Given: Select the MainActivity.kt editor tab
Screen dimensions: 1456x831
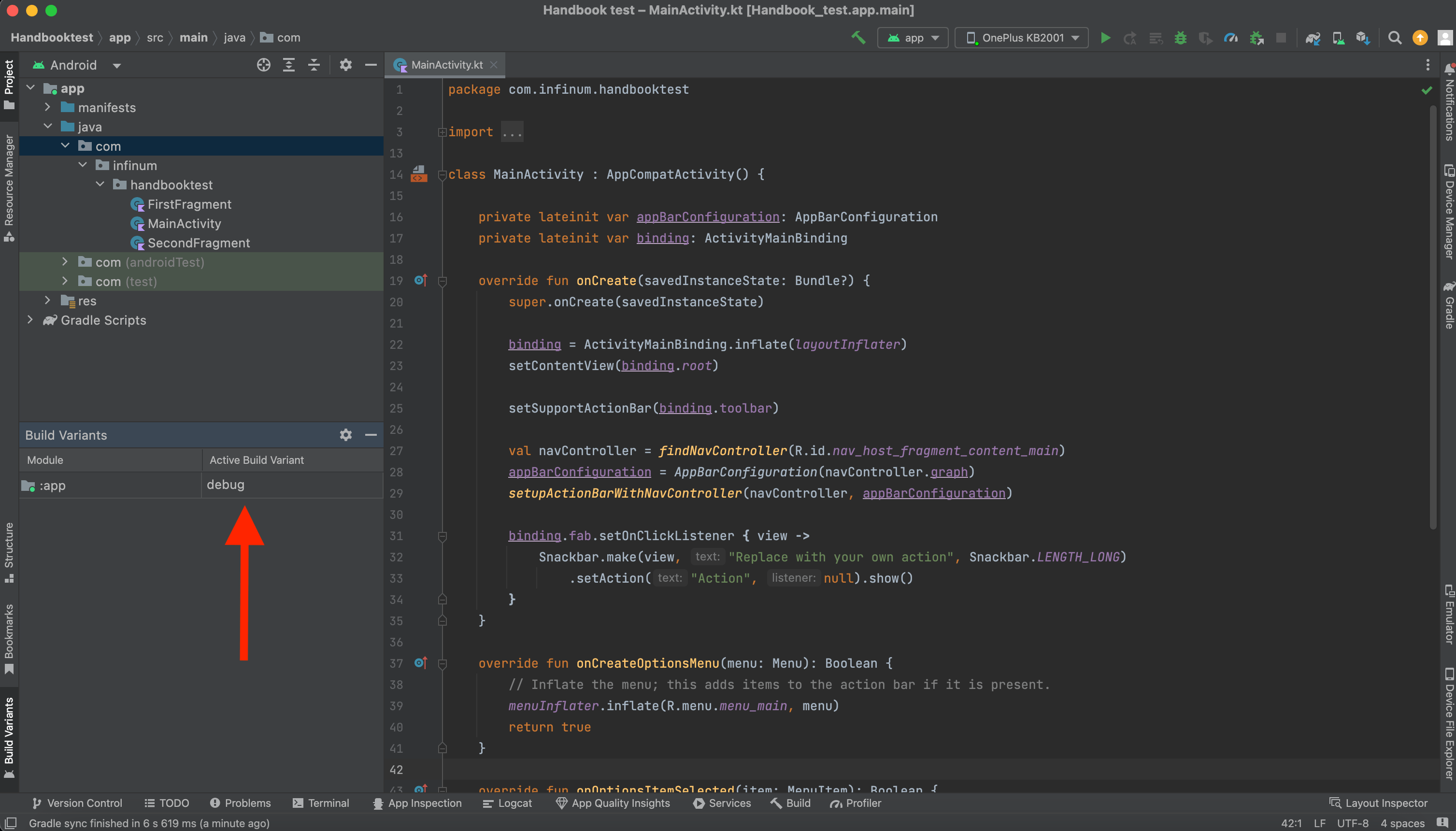Looking at the screenshot, I should click(x=446, y=65).
